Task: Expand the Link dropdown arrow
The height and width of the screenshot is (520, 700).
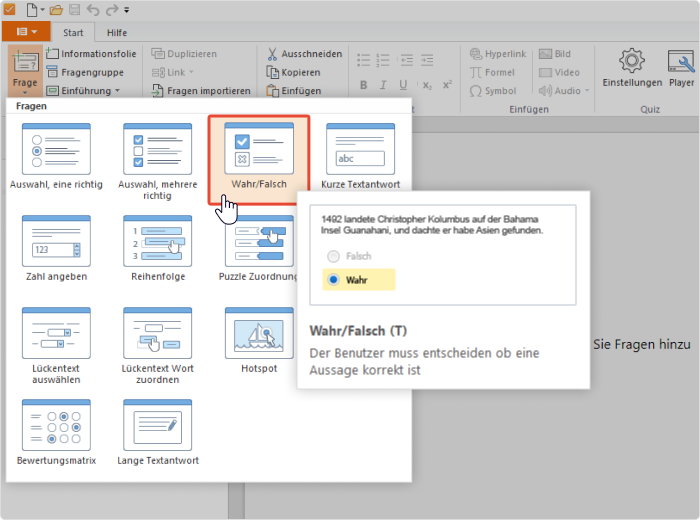Action: click(x=192, y=72)
